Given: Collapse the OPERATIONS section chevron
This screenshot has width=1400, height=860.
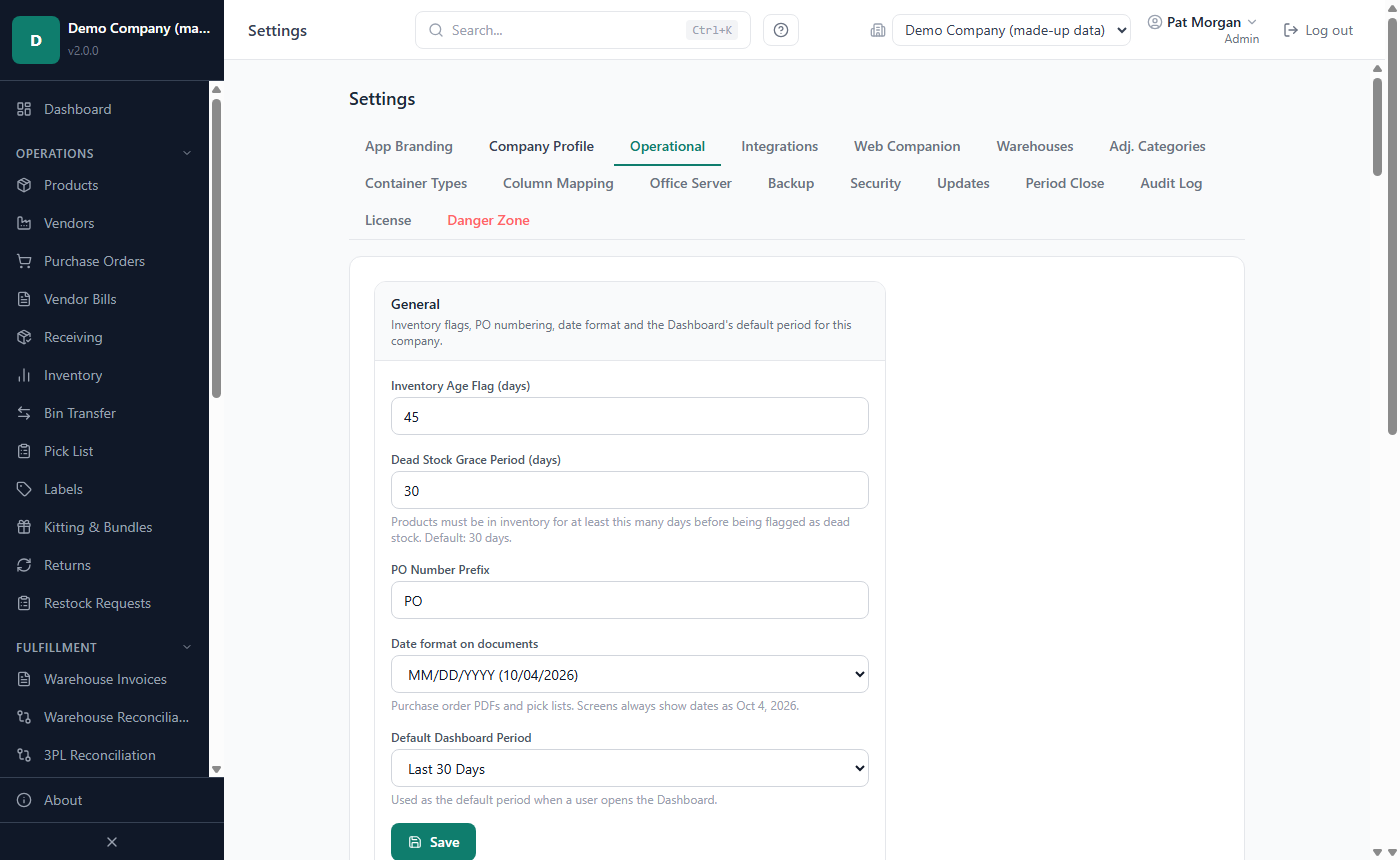Looking at the screenshot, I should [186, 153].
